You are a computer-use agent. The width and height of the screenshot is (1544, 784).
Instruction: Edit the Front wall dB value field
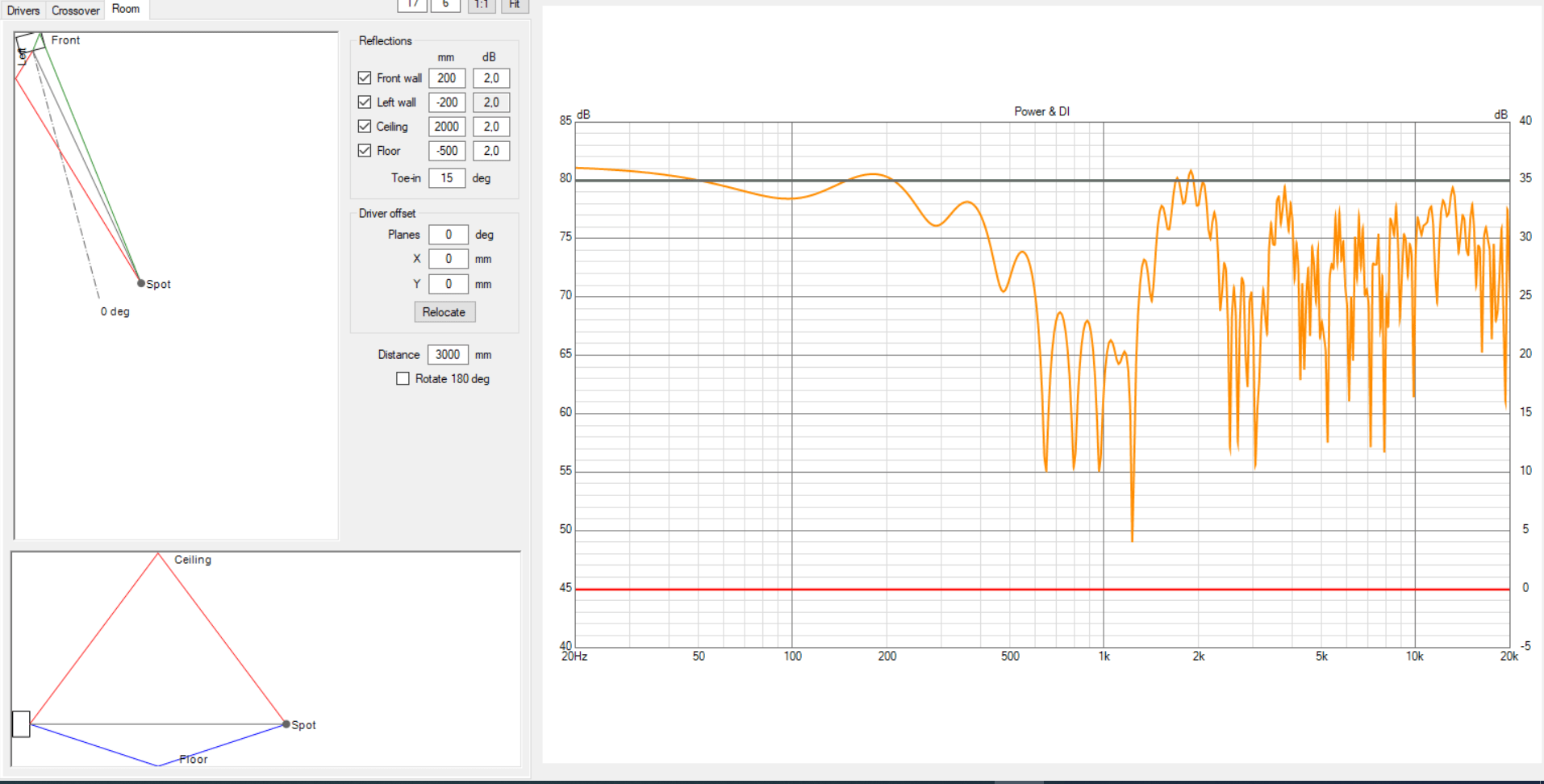coord(491,78)
